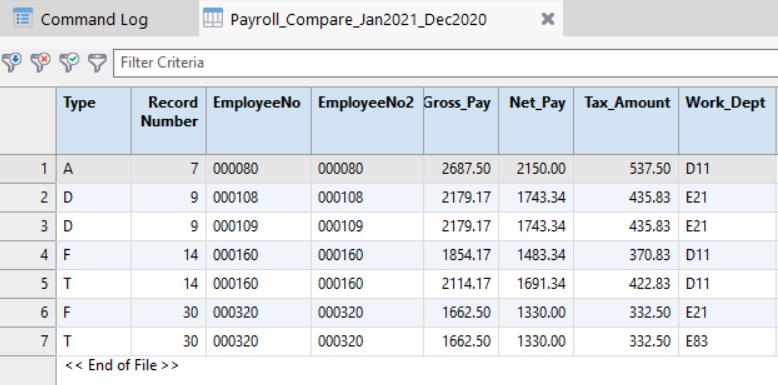Click the remove-filter funnel icon with red X
Image resolution: width=778 pixels, height=385 pixels.
point(40,63)
